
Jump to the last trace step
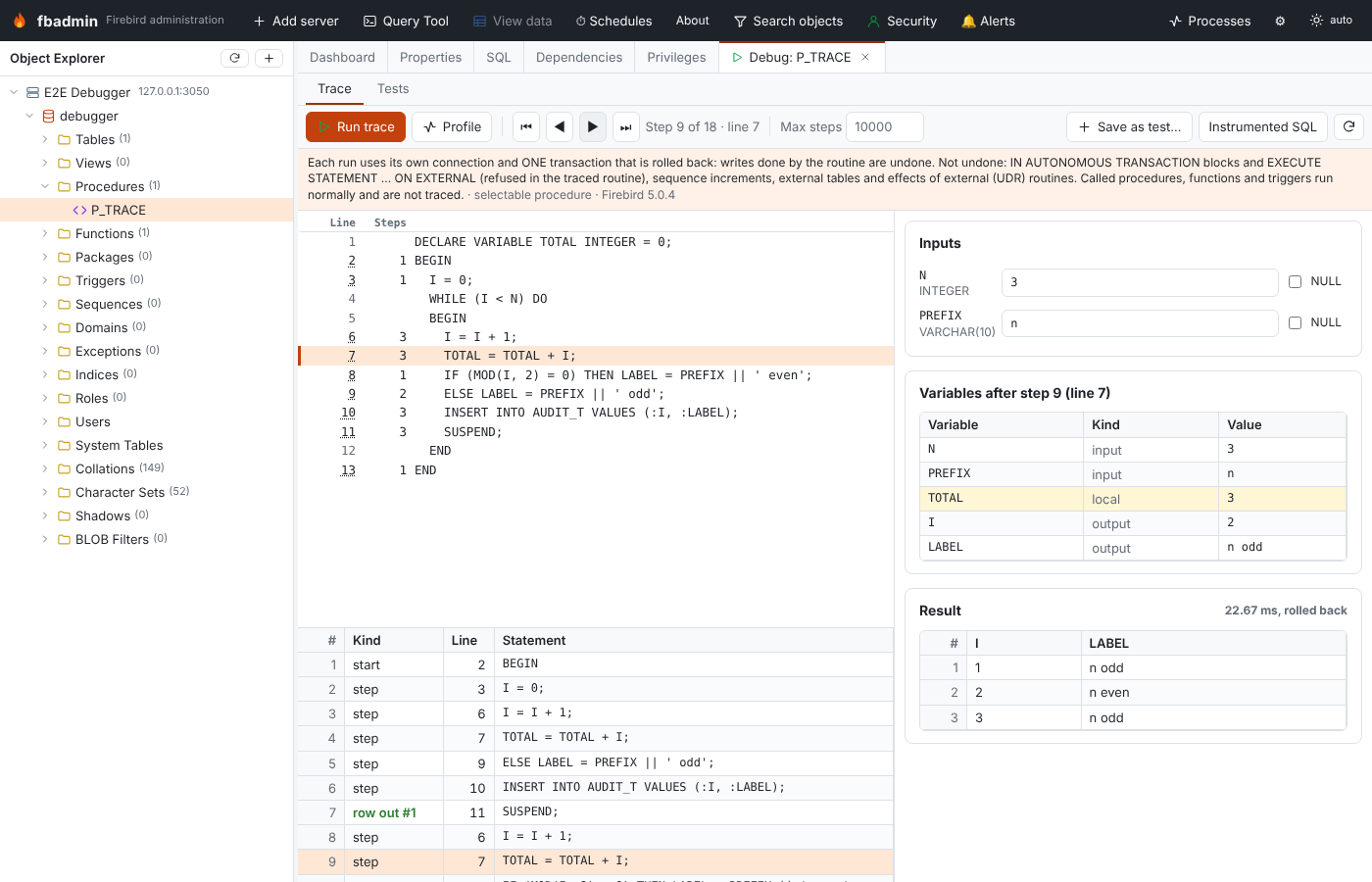(x=626, y=126)
